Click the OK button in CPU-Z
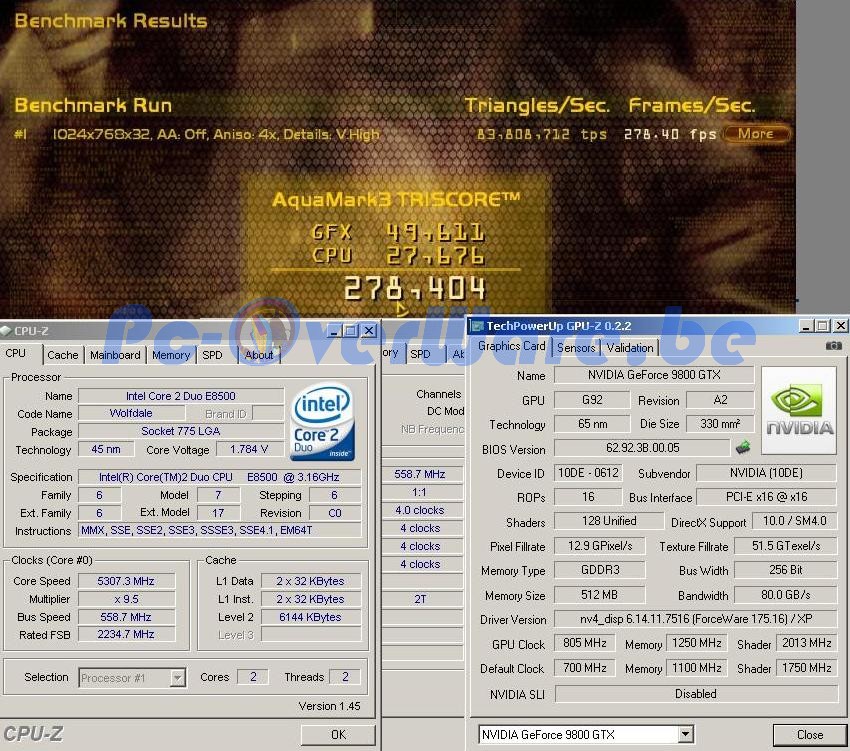The image size is (850, 751). 338,735
